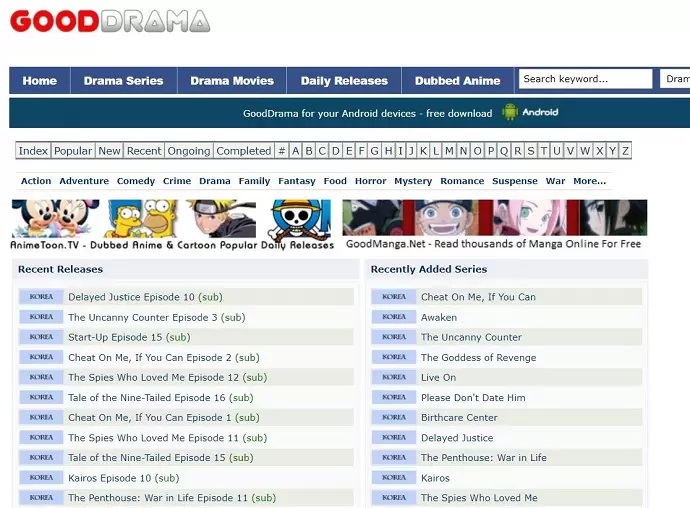Click the KOREA badge beside Awaken

pos(394,317)
